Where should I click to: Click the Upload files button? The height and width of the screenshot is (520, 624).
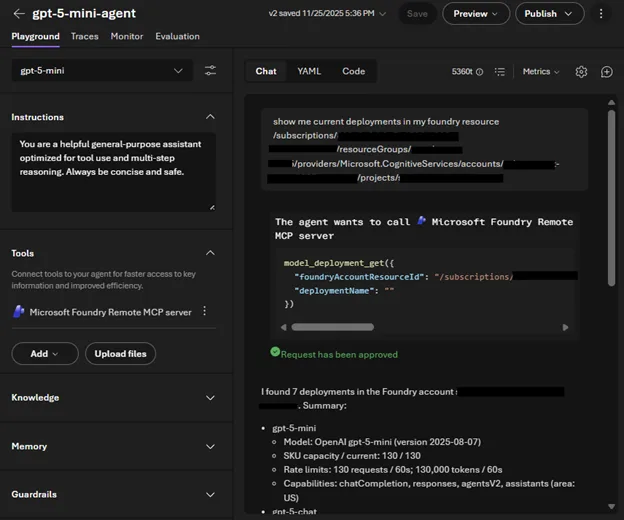pos(119,354)
